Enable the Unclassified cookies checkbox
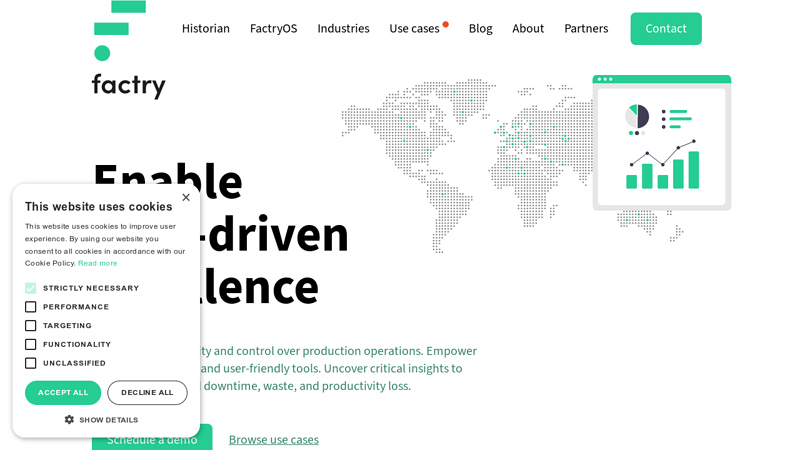 [31, 363]
